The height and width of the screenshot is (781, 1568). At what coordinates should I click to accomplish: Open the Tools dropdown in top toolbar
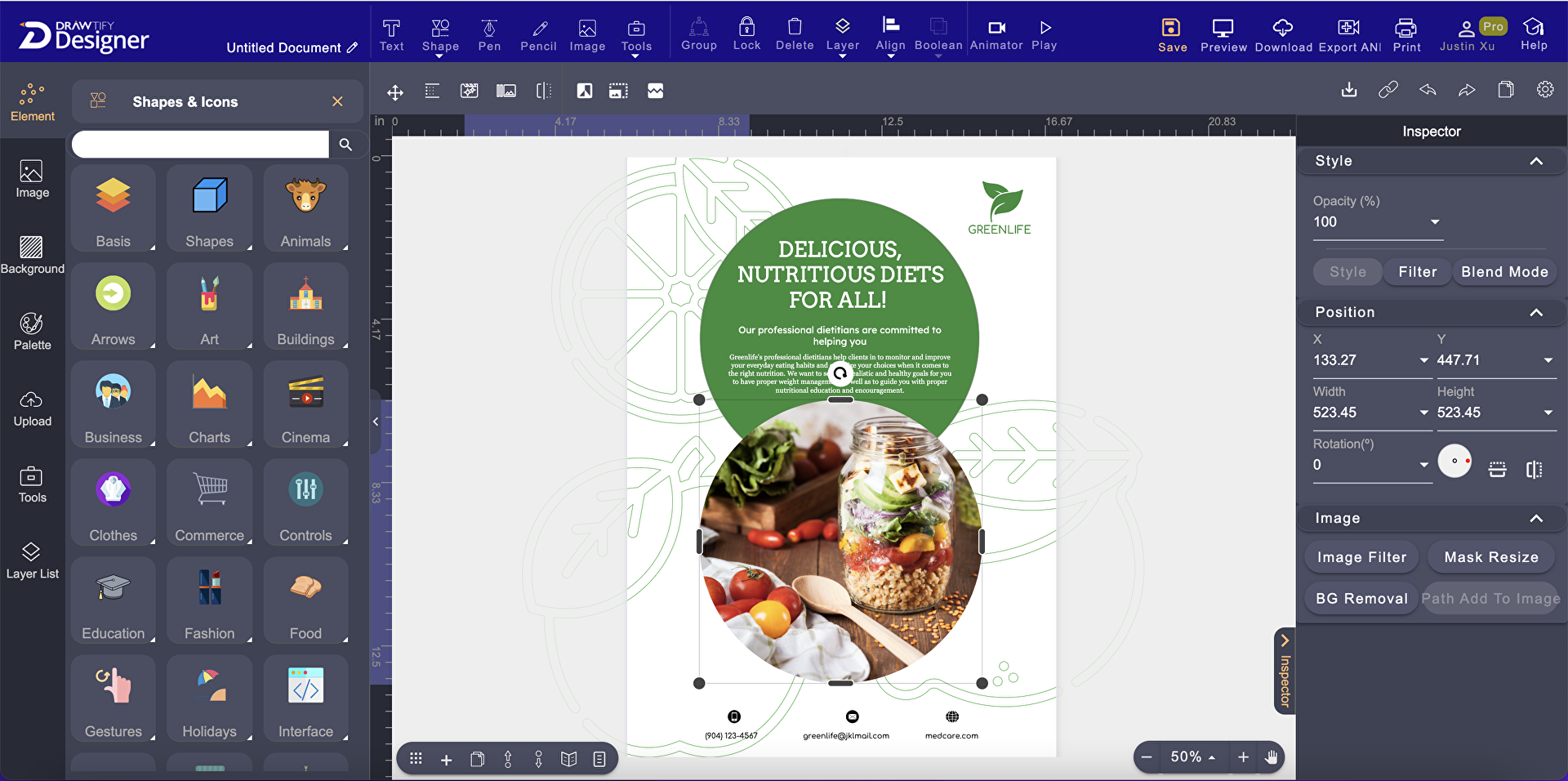[x=636, y=37]
